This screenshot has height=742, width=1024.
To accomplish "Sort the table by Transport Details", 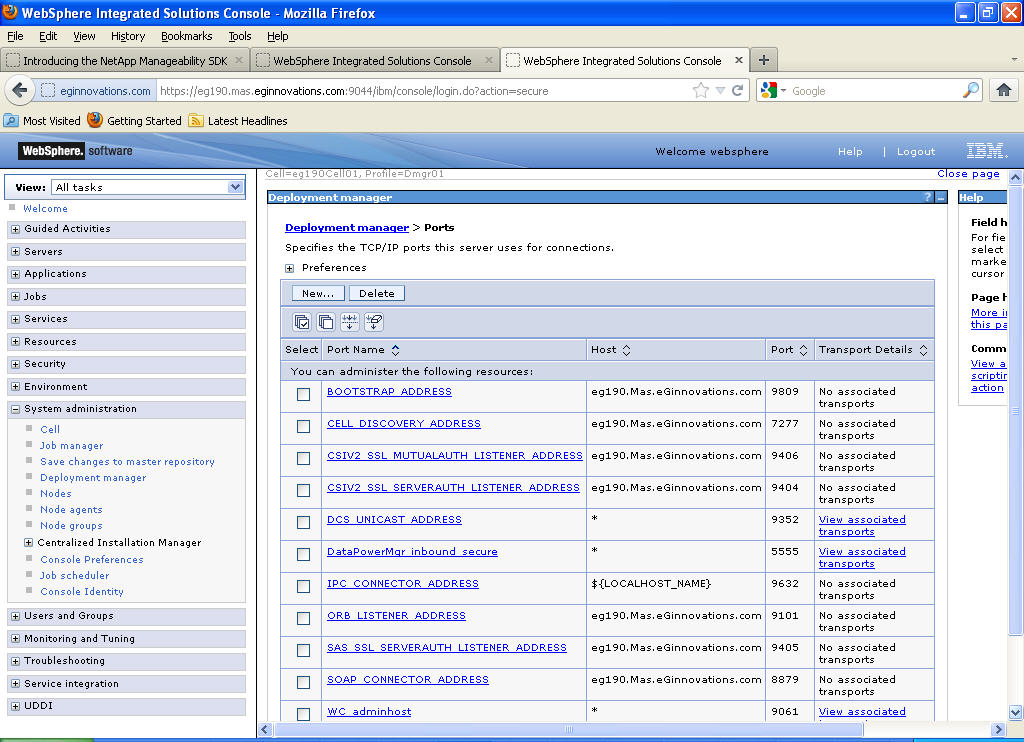I will (x=923, y=350).
